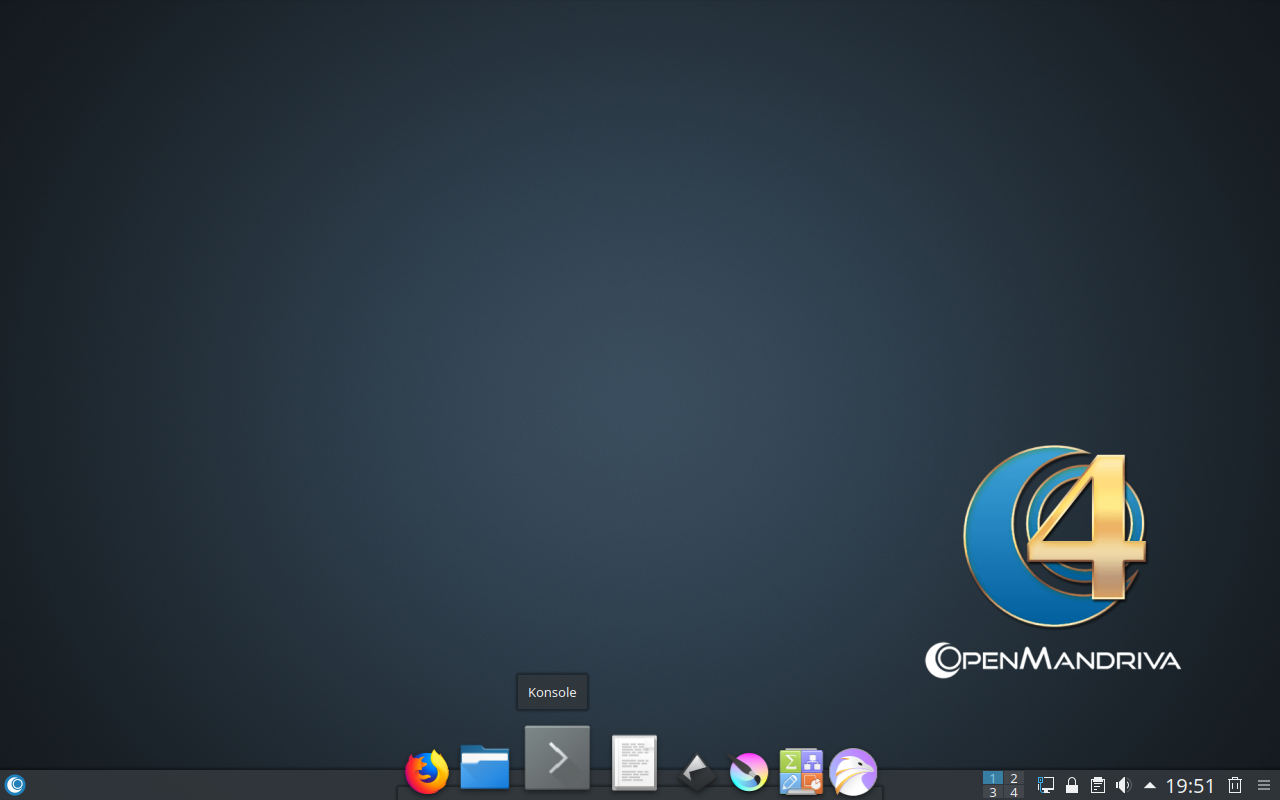Click the dark diamond-shaped dock icon
Viewport: 1280px width, 800px height.
pyautogui.click(x=696, y=771)
